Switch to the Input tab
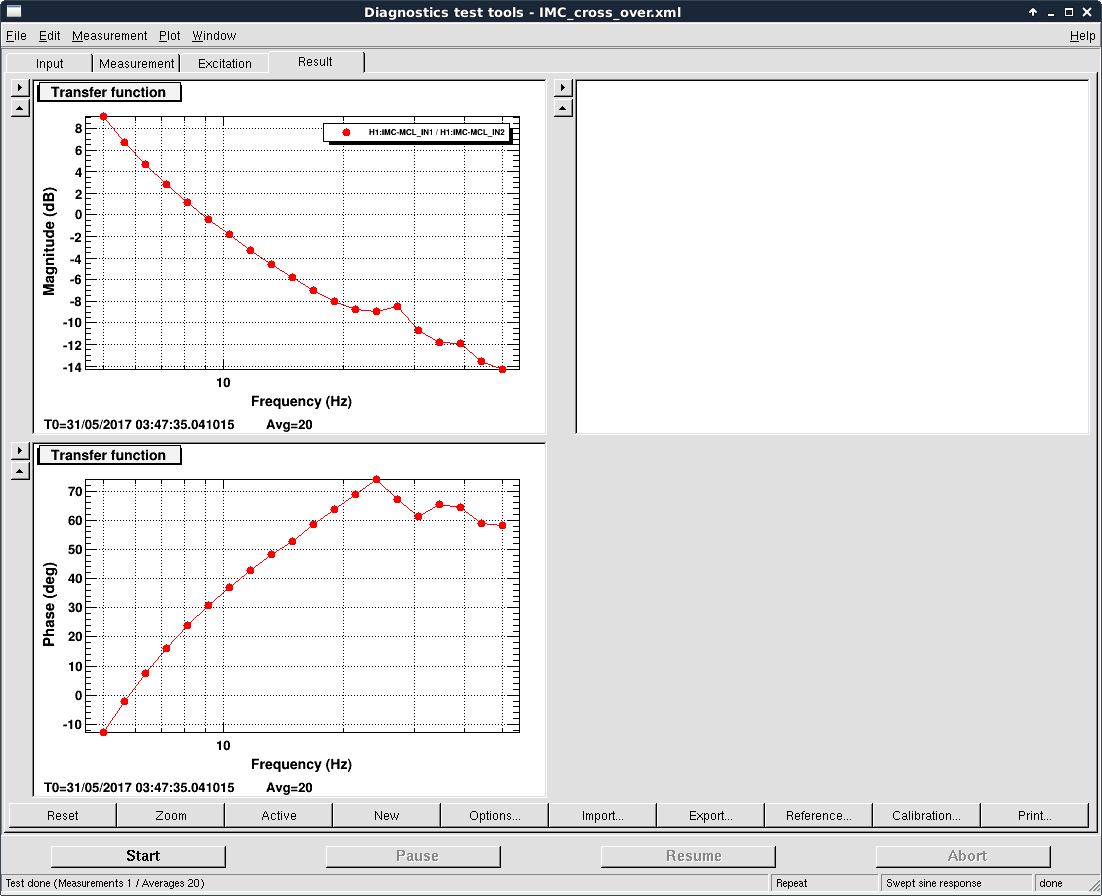Screen dimensions: 1102x896 click(49, 63)
